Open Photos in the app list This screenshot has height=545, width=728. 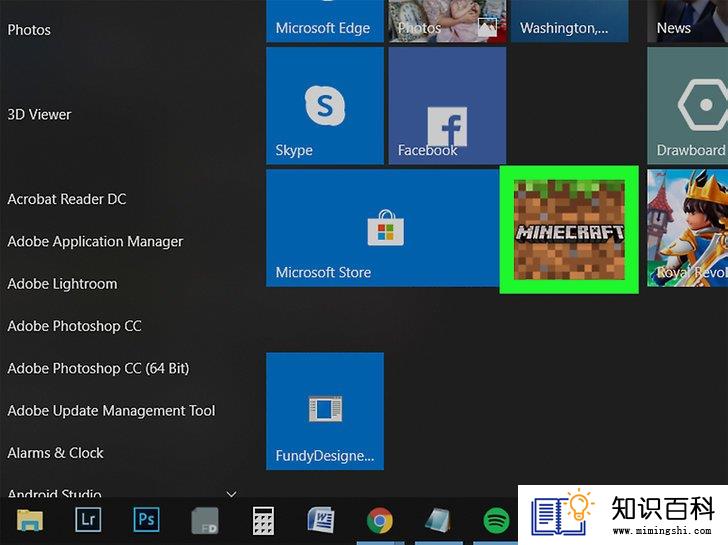click(29, 30)
